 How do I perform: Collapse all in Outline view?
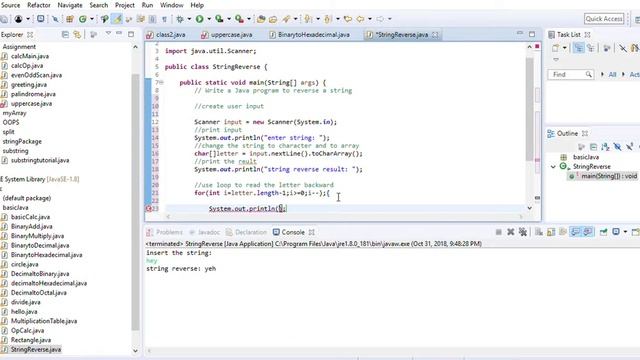pos(593,147)
